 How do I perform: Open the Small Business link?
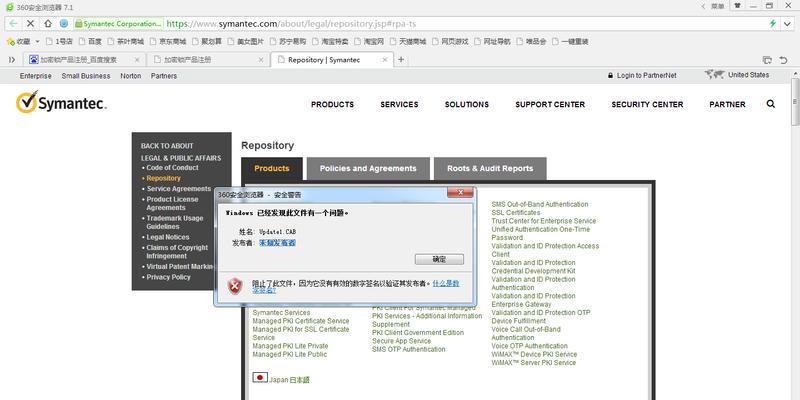(x=86, y=76)
